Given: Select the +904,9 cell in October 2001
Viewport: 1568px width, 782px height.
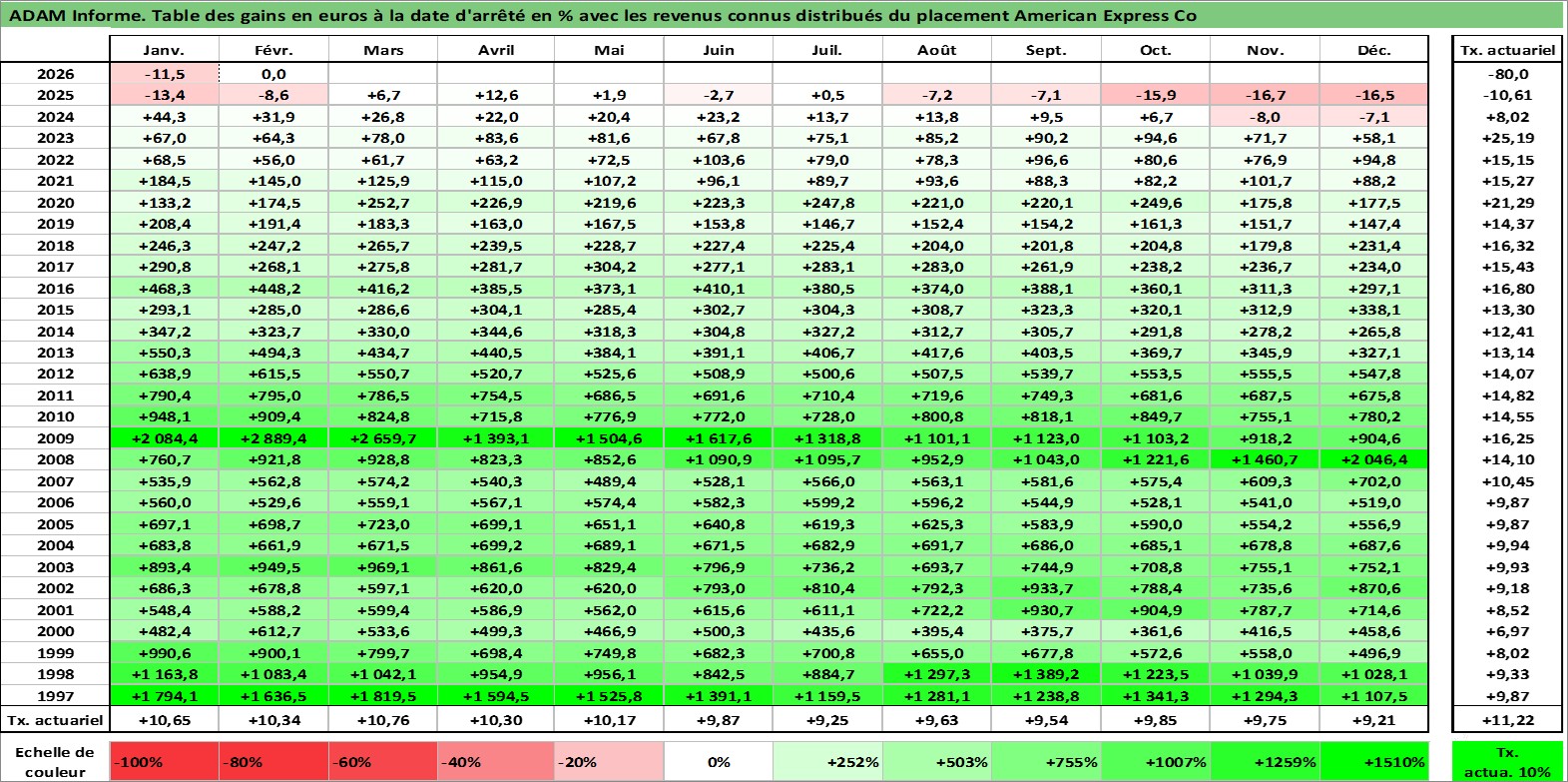Looking at the screenshot, I should (1156, 610).
